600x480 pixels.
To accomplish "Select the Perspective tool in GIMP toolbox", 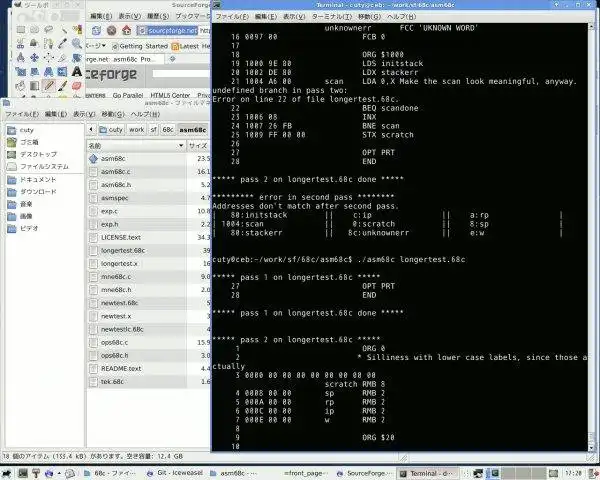I will pos(49,72).
